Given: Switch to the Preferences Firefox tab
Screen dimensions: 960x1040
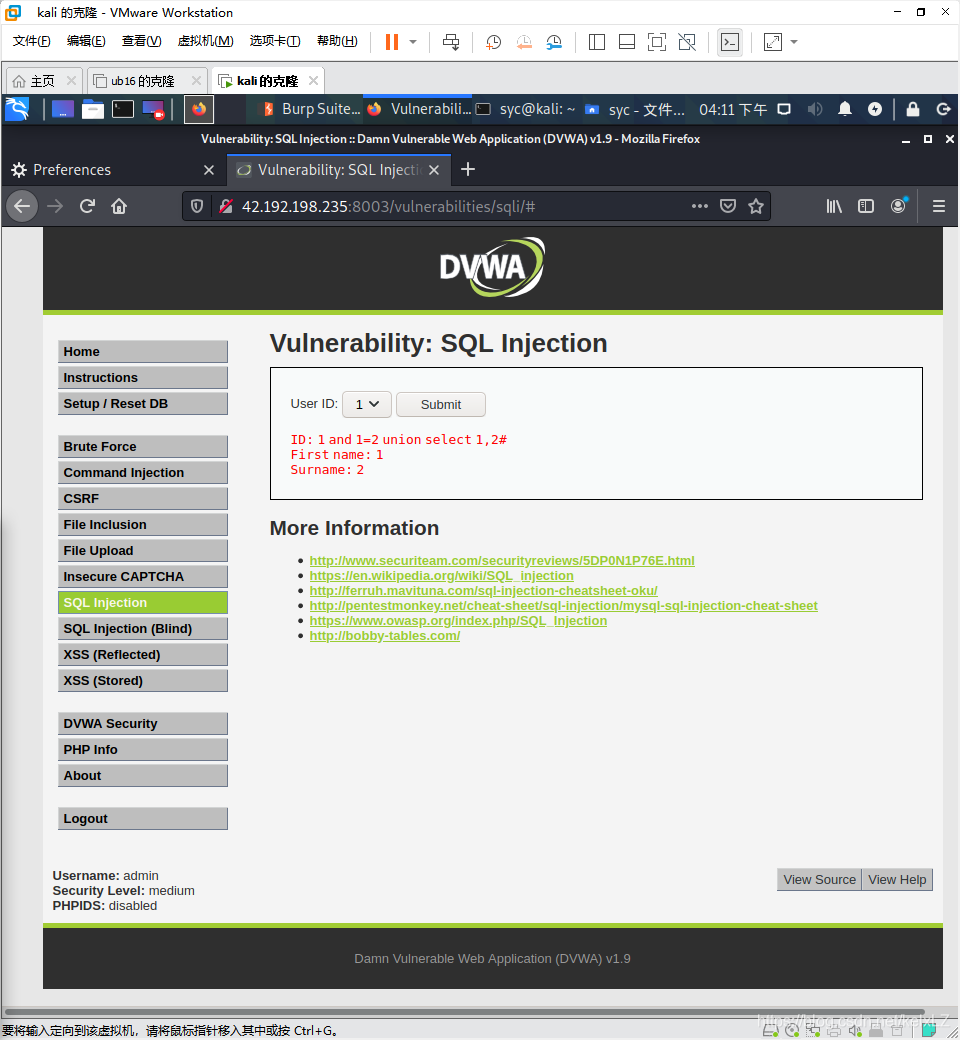Looking at the screenshot, I should click(103, 170).
